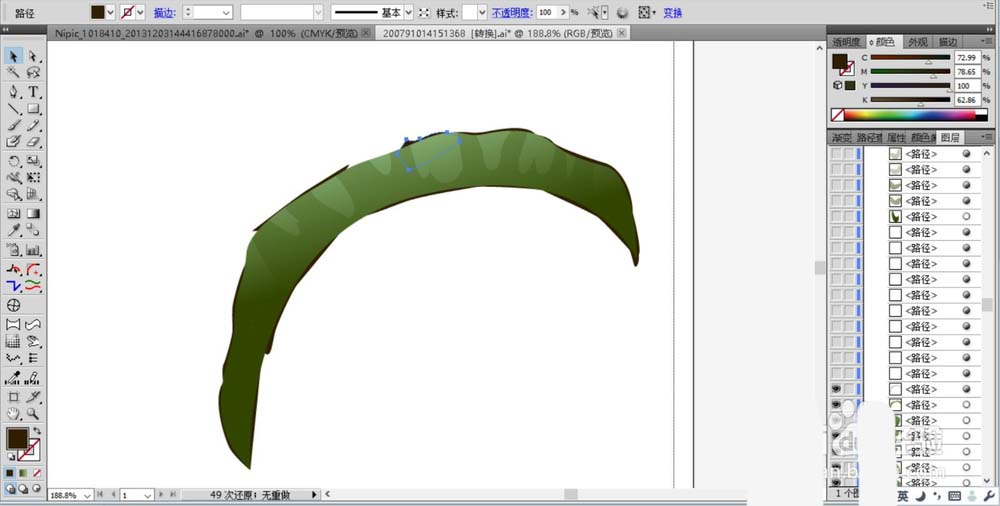
Task: Expand the opacity slider arrow
Action: [564, 12]
